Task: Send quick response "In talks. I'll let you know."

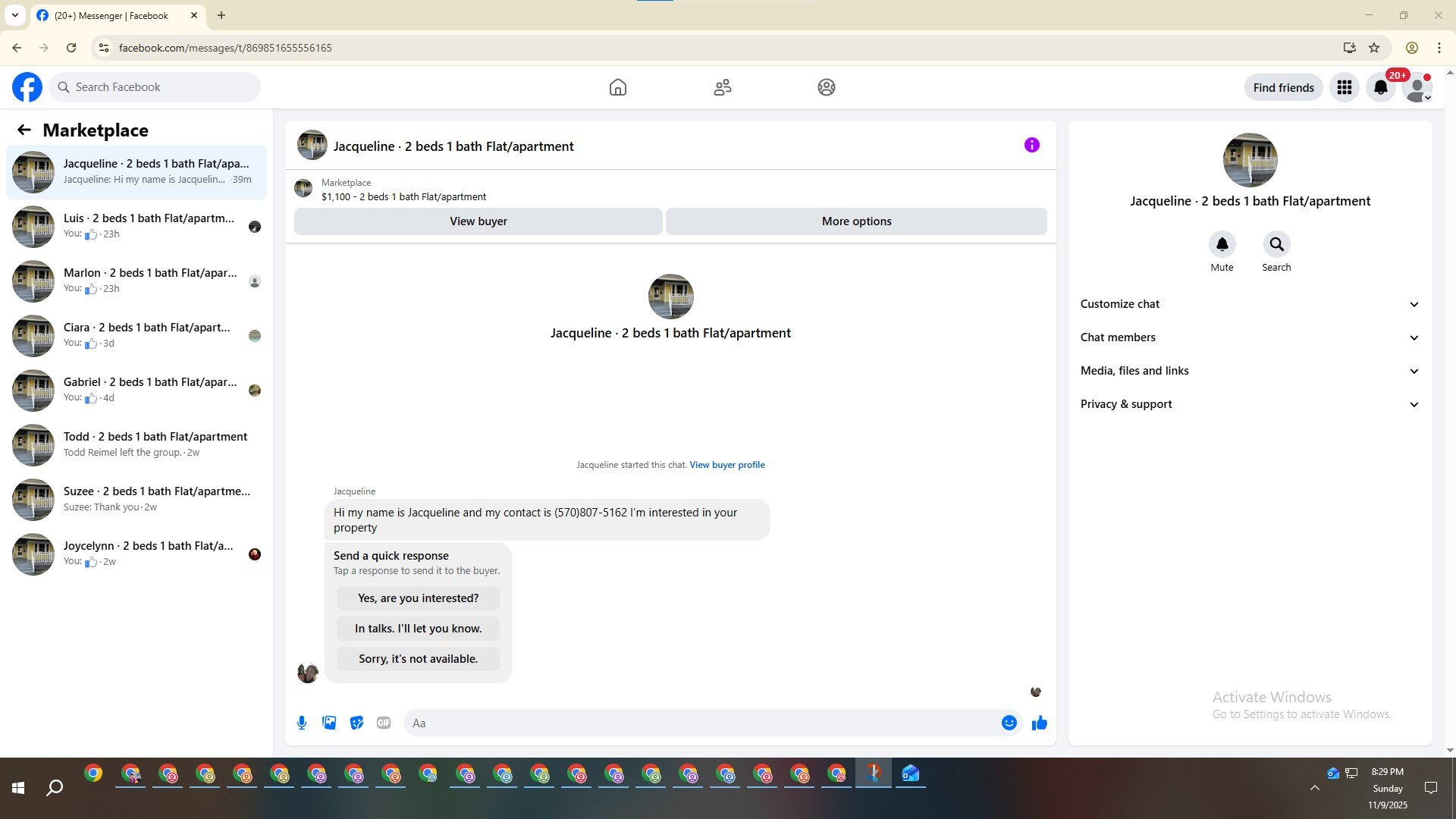Action: [x=418, y=629]
